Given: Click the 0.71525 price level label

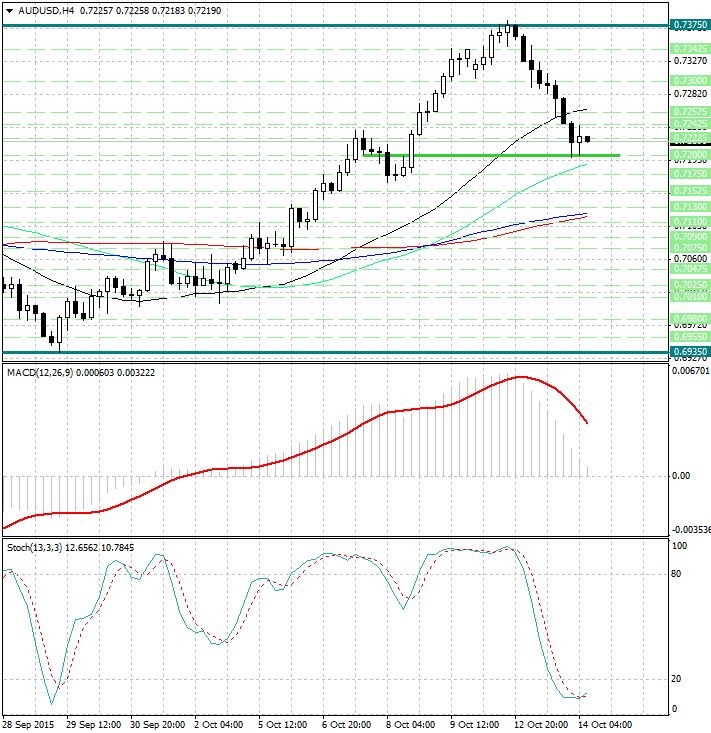Looking at the screenshot, I should (x=690, y=191).
